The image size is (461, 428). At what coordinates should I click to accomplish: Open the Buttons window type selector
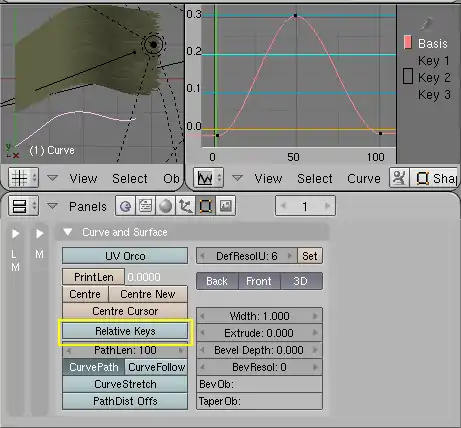click(x=23, y=206)
